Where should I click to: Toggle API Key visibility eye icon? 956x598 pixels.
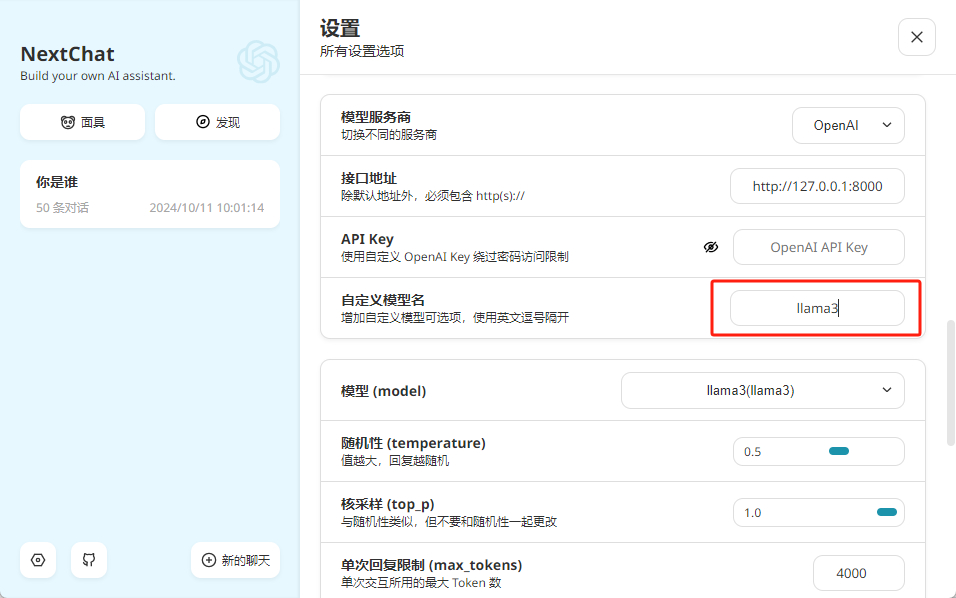(711, 247)
